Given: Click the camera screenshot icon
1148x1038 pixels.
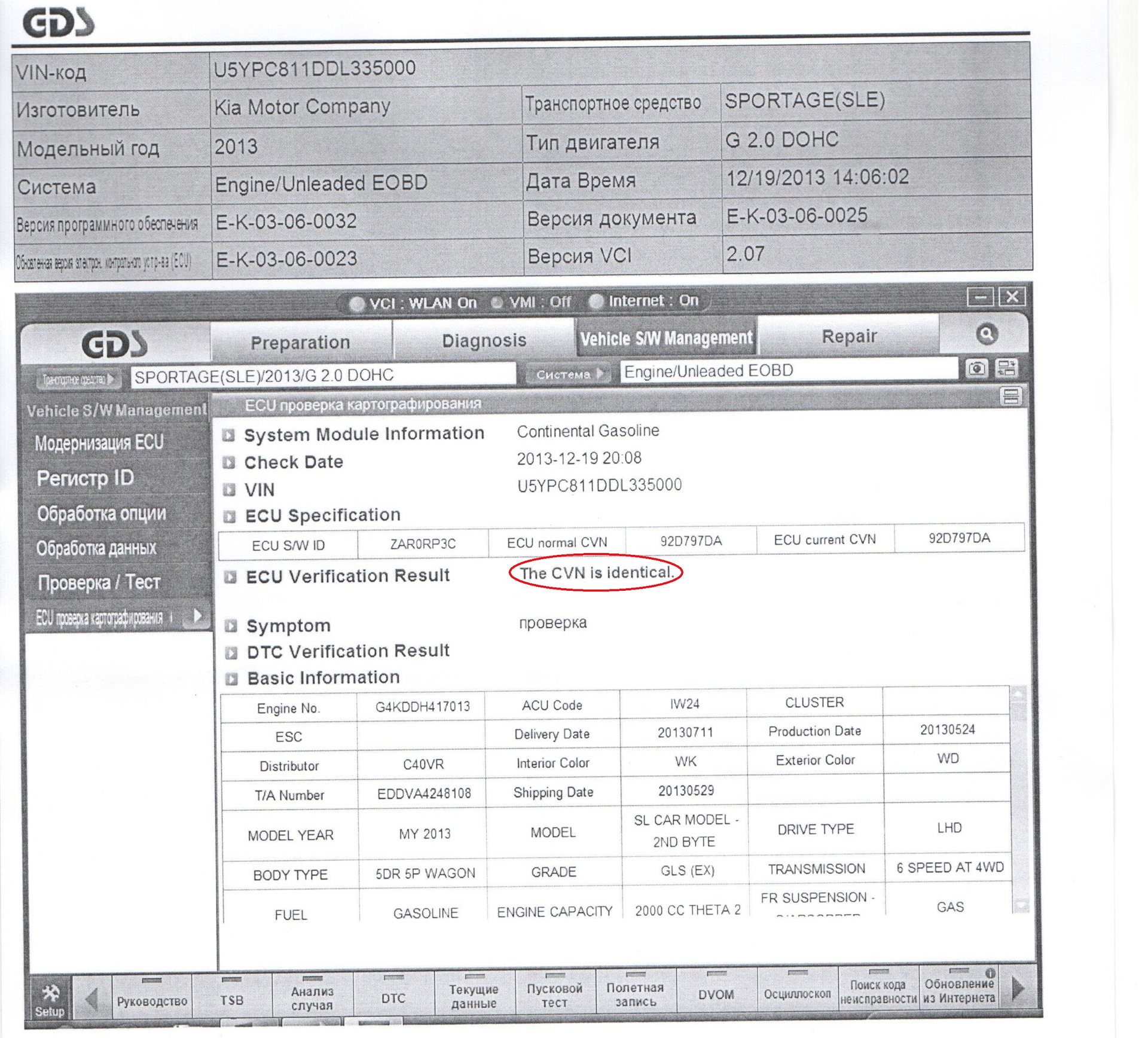Looking at the screenshot, I should 976,368.
